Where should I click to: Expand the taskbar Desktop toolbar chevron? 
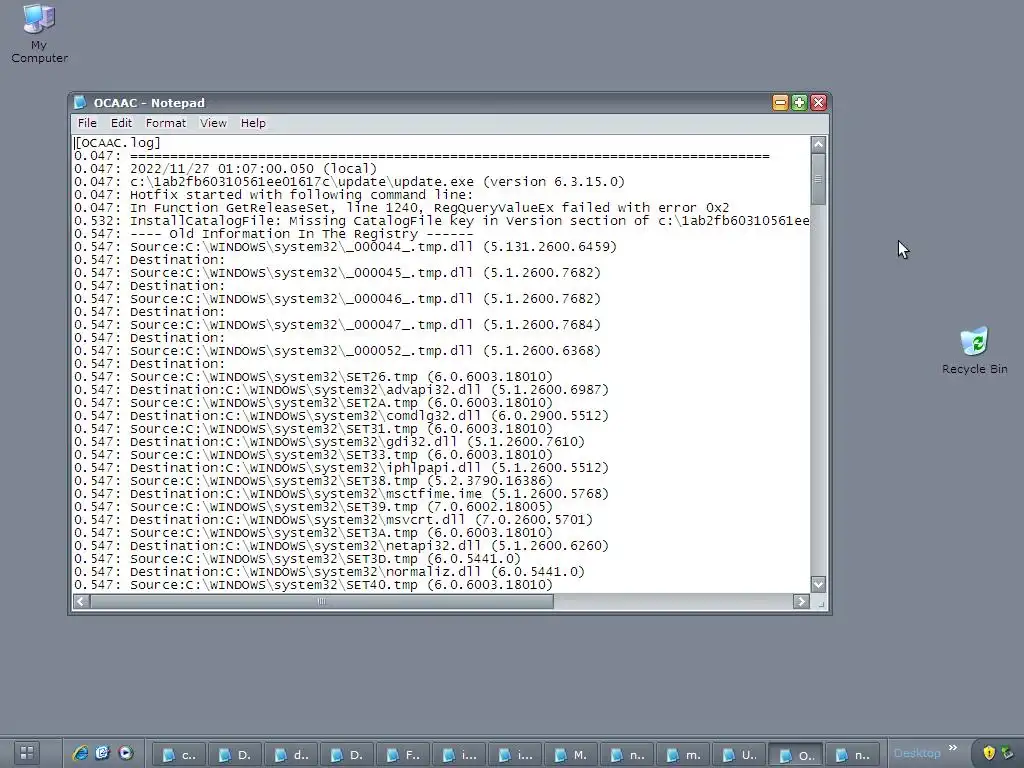(x=953, y=748)
